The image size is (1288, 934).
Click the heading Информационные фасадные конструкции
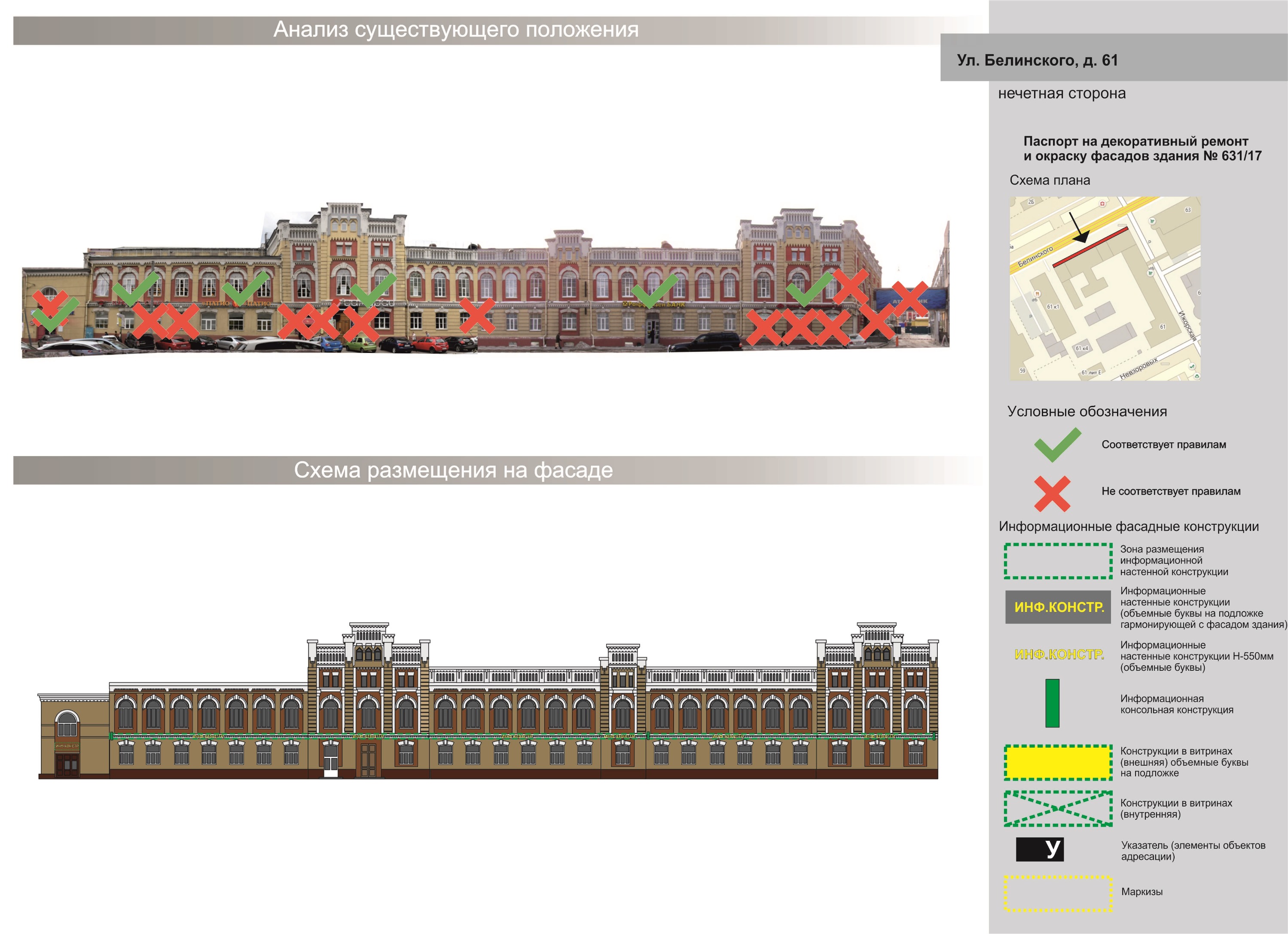pos(1129,526)
